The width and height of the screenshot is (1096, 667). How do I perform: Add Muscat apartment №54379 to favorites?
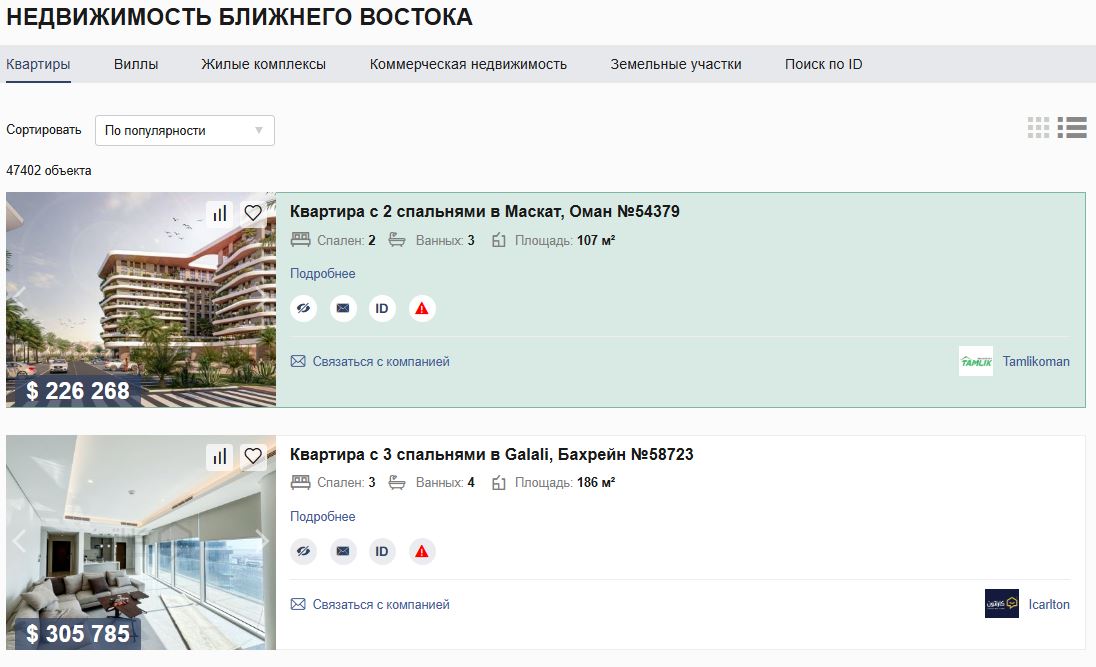click(253, 213)
